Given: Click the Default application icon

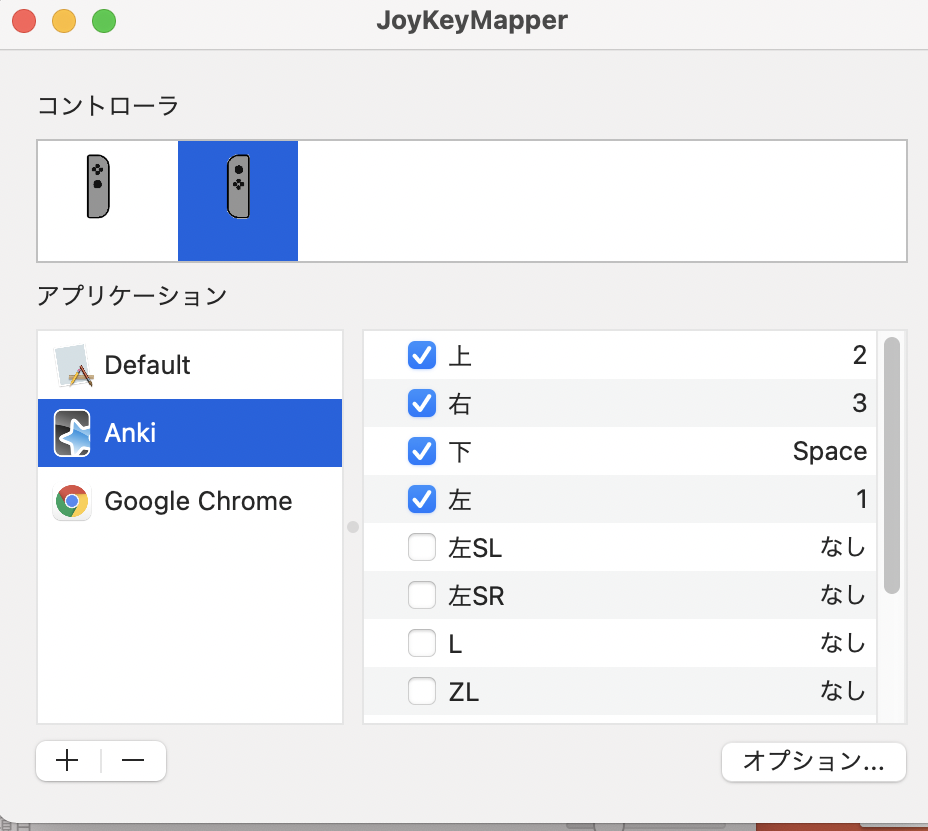Looking at the screenshot, I should tap(72, 366).
